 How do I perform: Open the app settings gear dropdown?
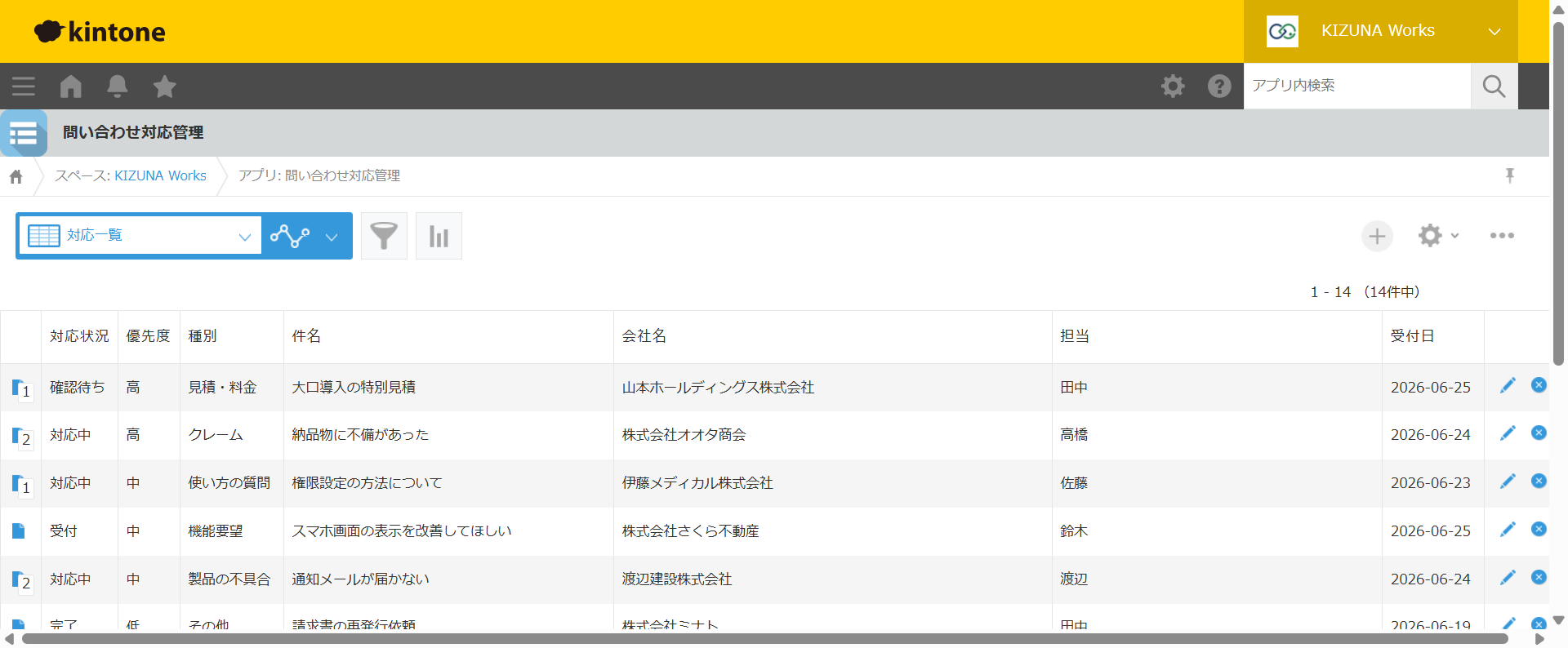click(1438, 236)
